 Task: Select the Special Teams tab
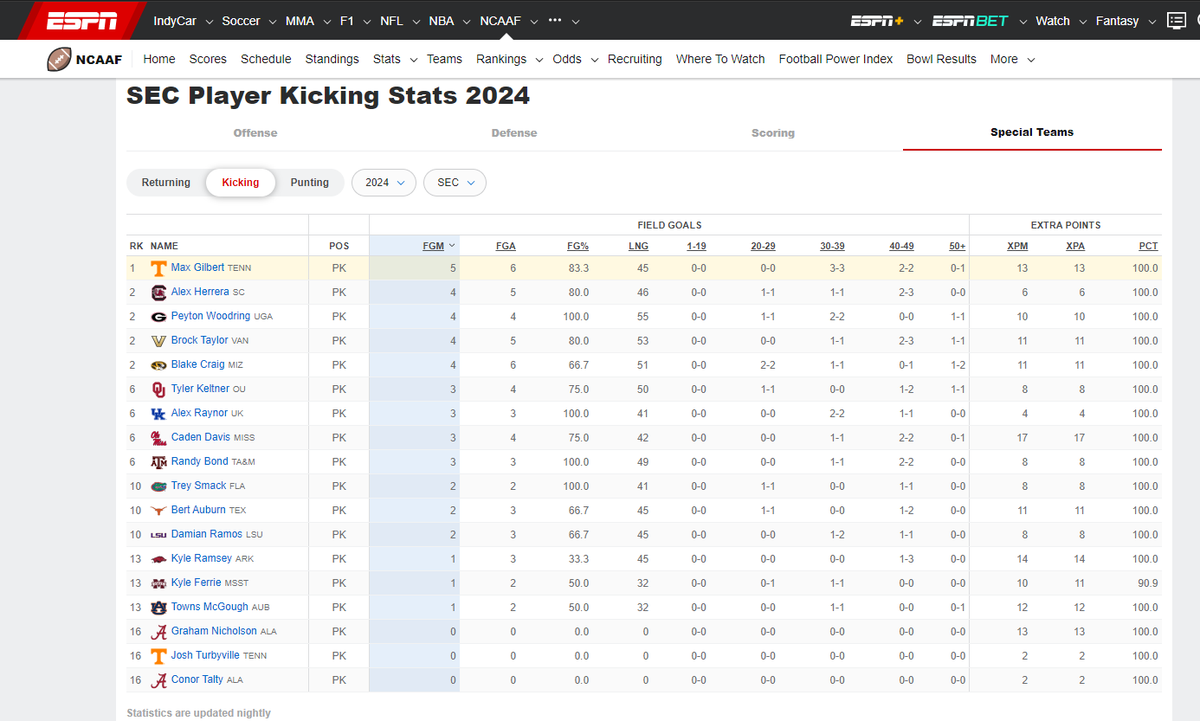pyautogui.click(x=1032, y=132)
